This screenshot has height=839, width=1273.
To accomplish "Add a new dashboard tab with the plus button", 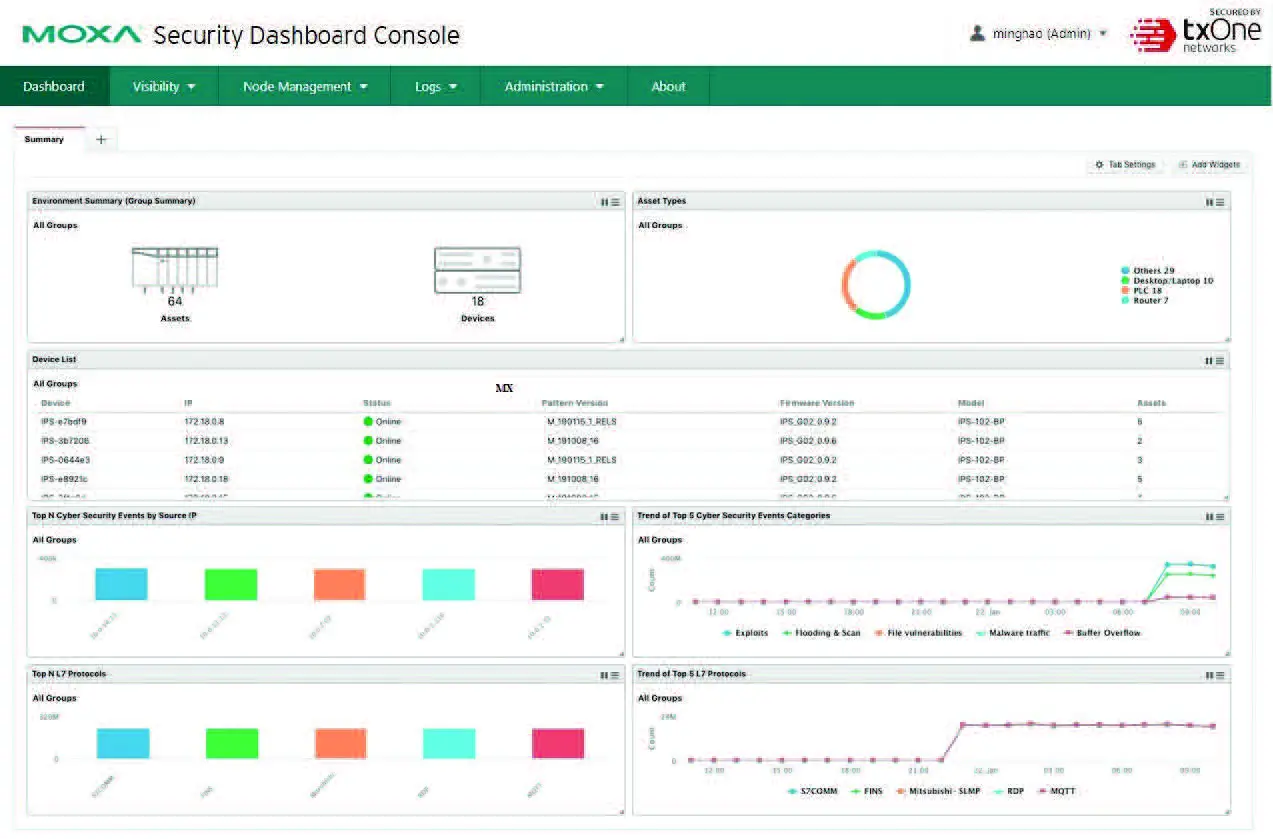I will click(100, 139).
